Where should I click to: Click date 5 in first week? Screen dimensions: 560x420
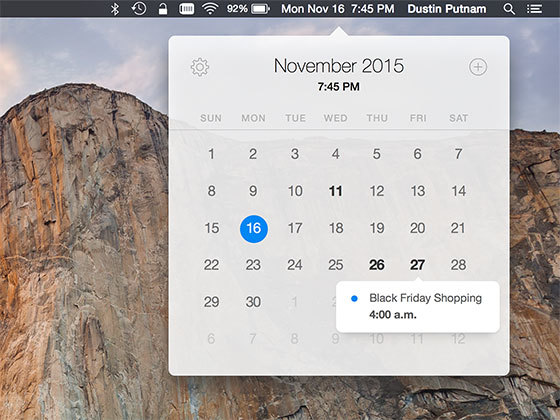(x=377, y=154)
